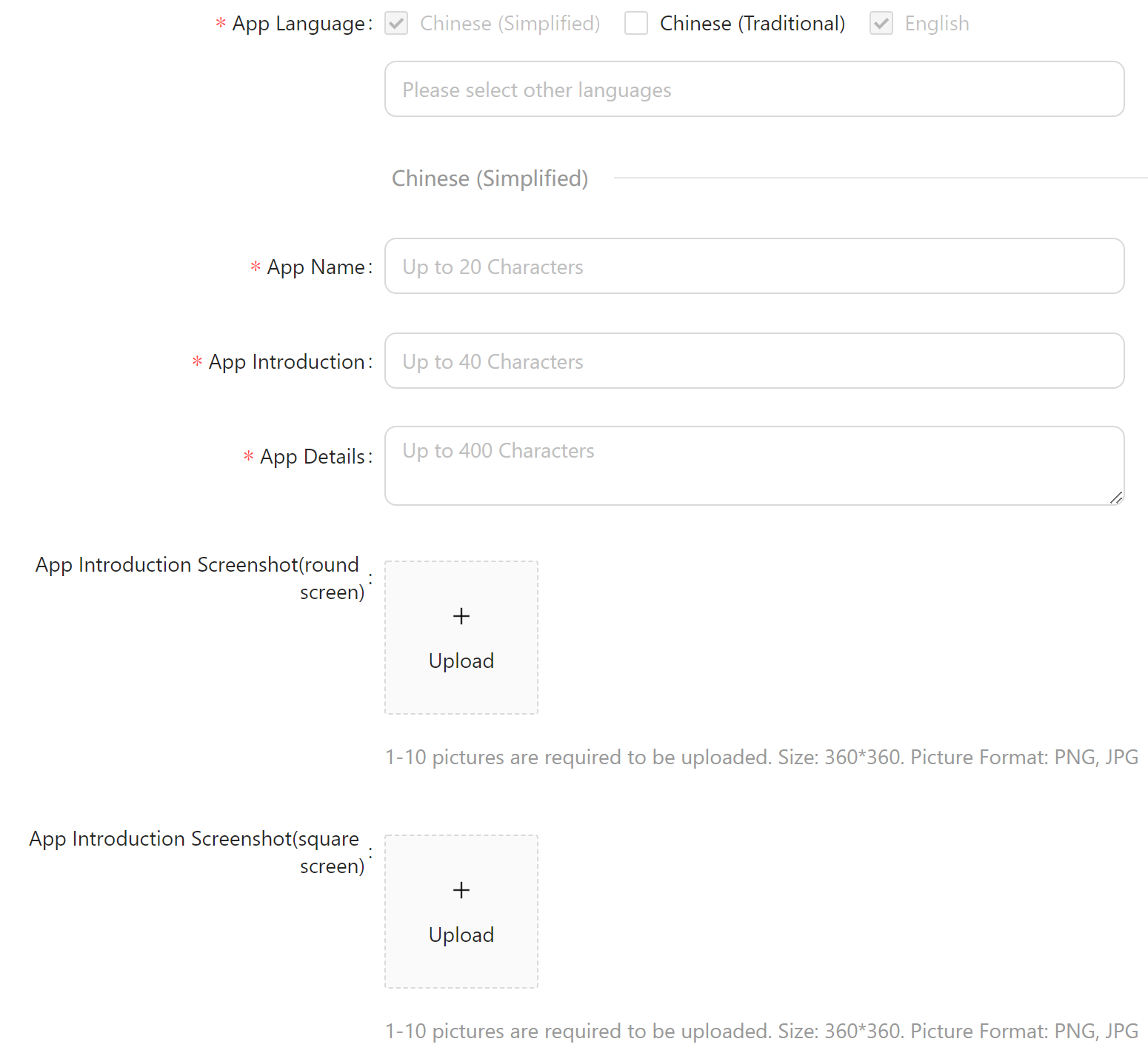Click the plus icon for round screen upload
The width and height of the screenshot is (1148, 1053).
pyautogui.click(x=461, y=616)
